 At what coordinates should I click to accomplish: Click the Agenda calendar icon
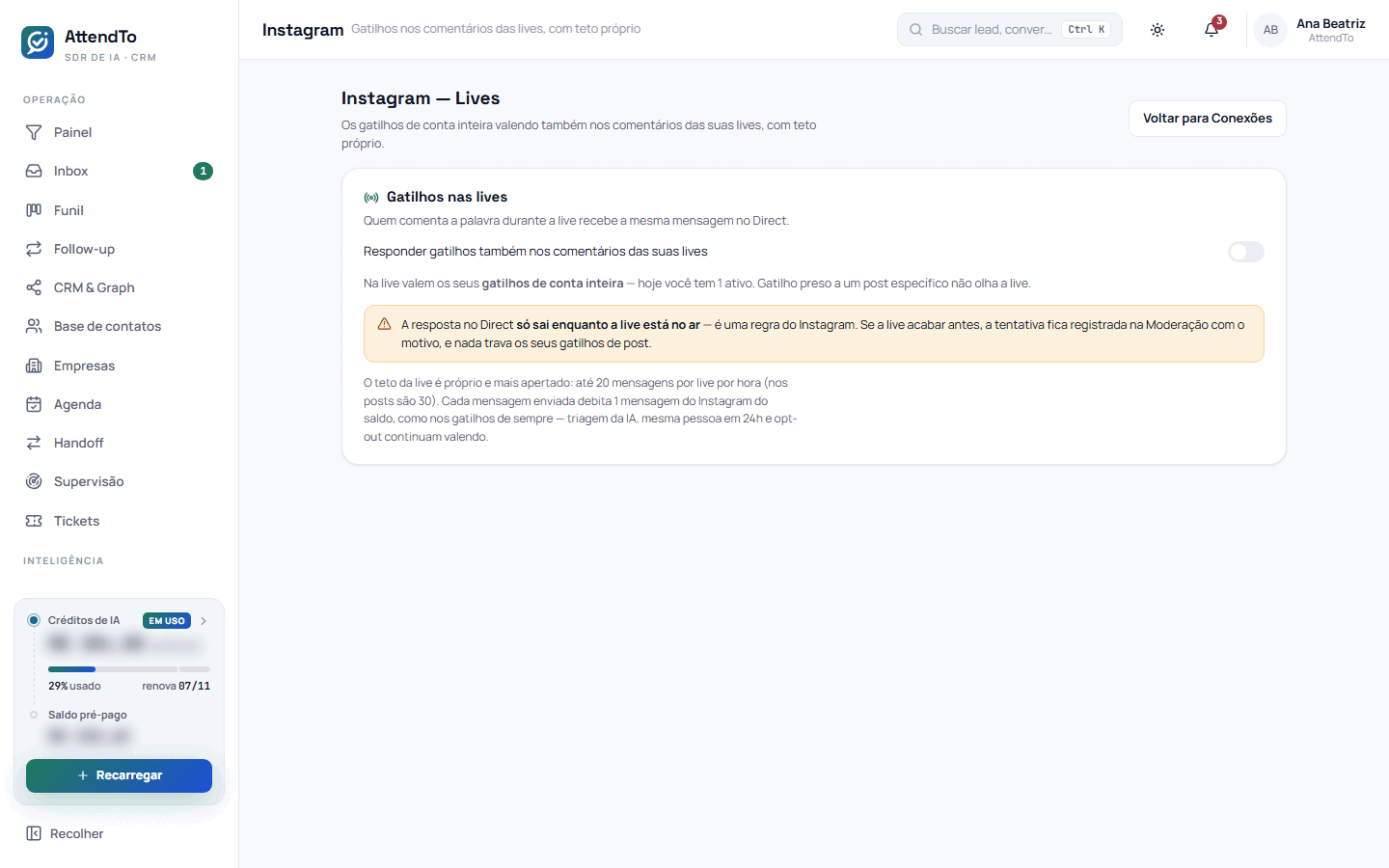click(34, 404)
